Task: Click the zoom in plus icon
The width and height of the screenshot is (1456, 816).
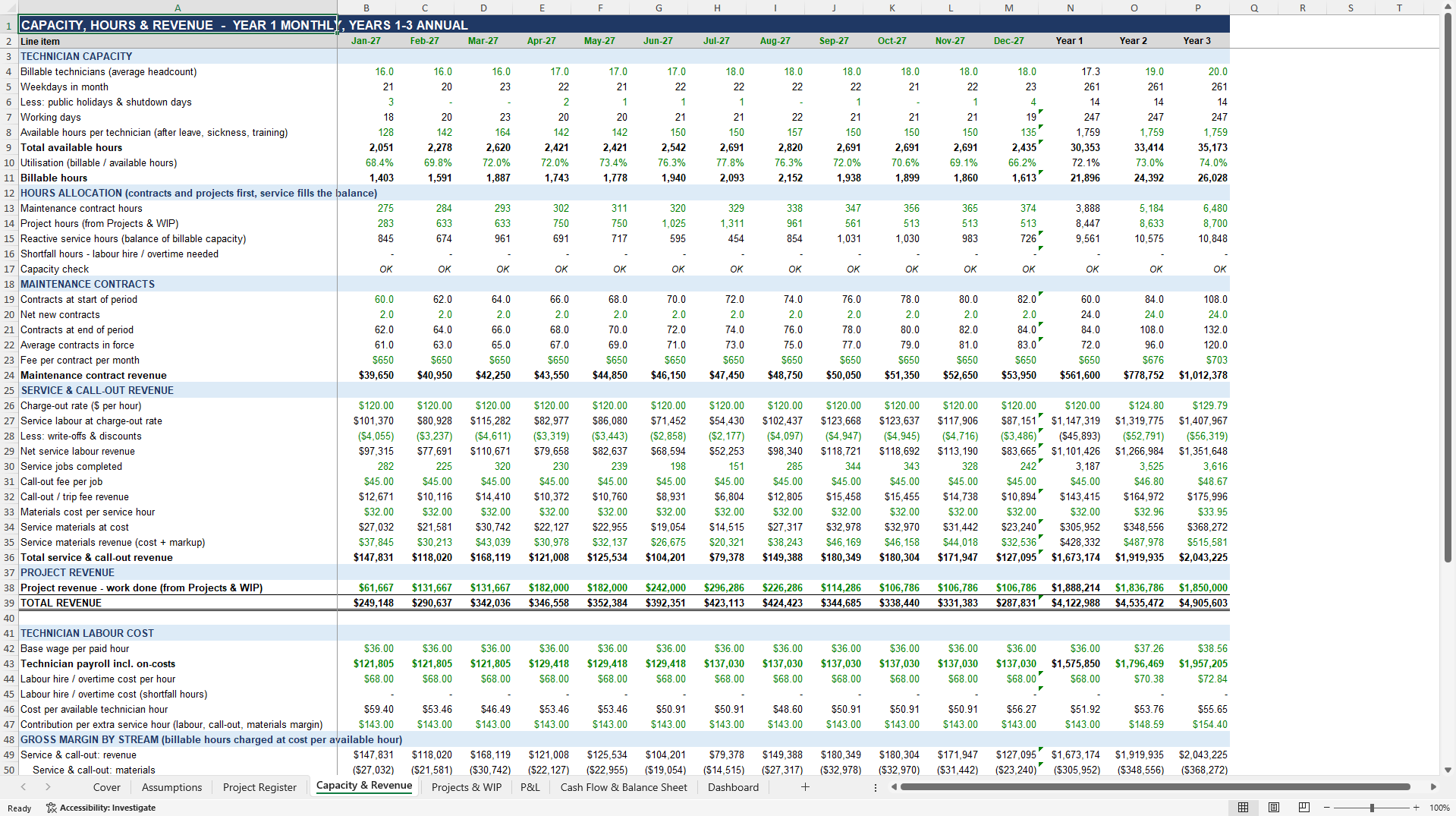Action: point(1416,808)
